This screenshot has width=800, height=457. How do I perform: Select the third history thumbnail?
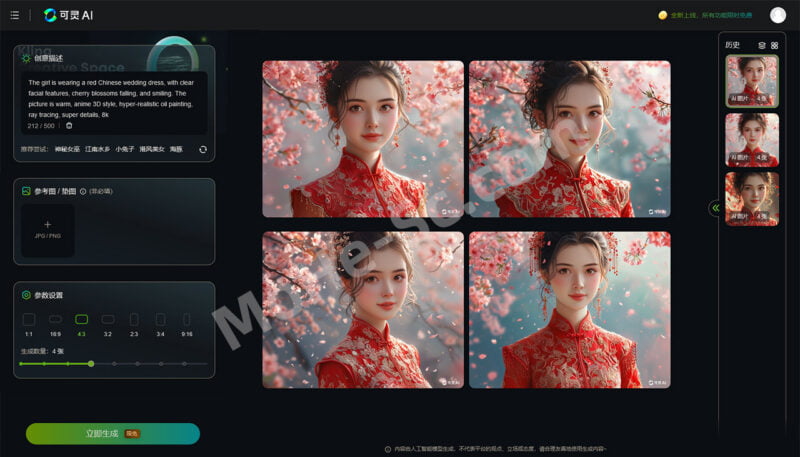tap(752, 198)
